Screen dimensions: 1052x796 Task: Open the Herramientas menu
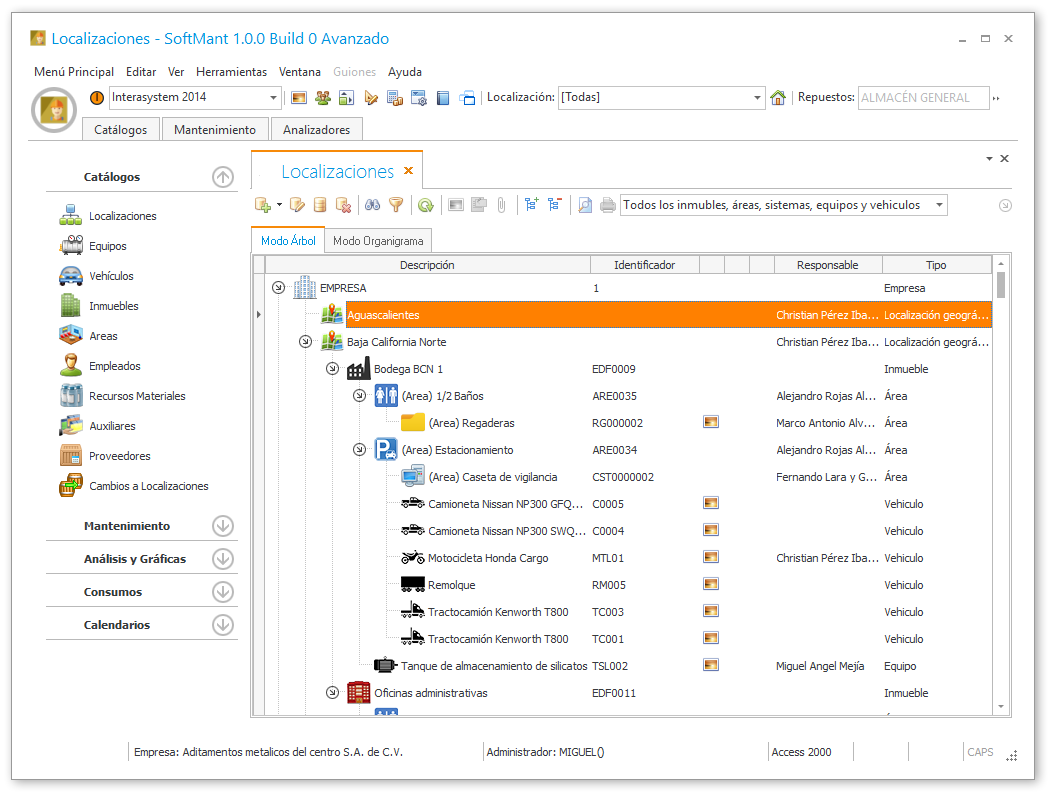click(x=231, y=72)
